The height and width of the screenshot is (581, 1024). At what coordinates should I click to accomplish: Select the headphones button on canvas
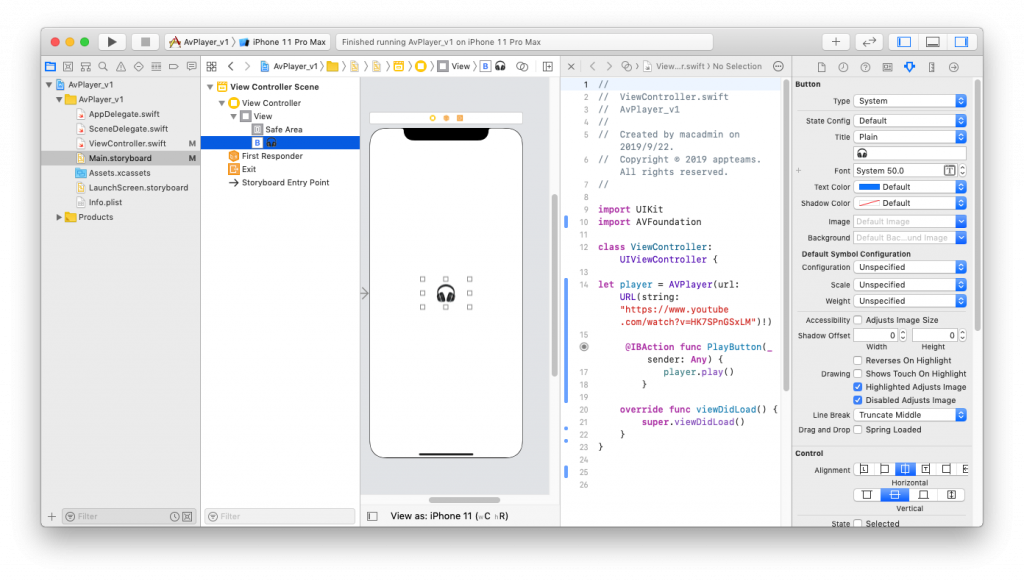(x=446, y=294)
